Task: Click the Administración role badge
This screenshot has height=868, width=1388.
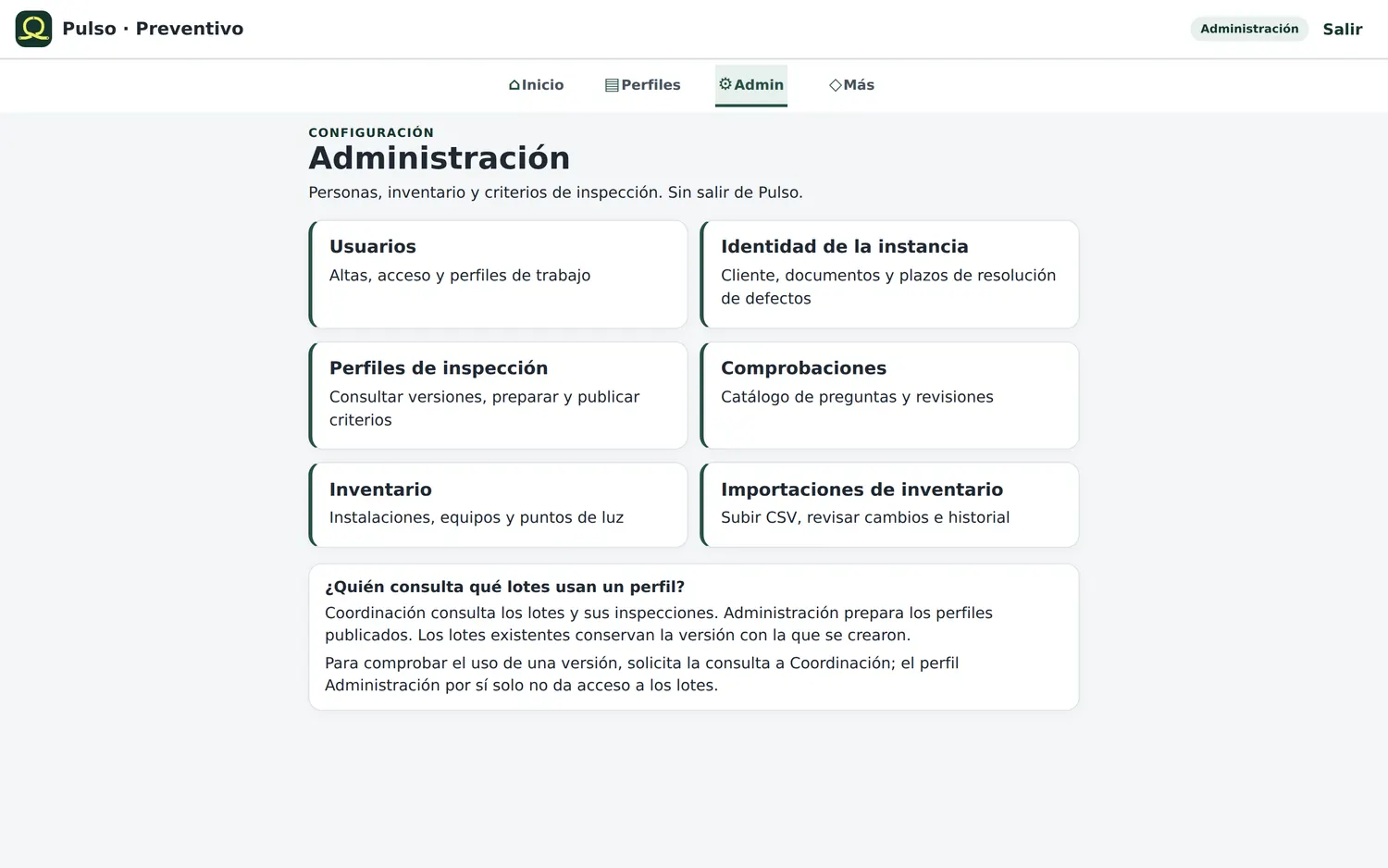Action: click(1249, 29)
